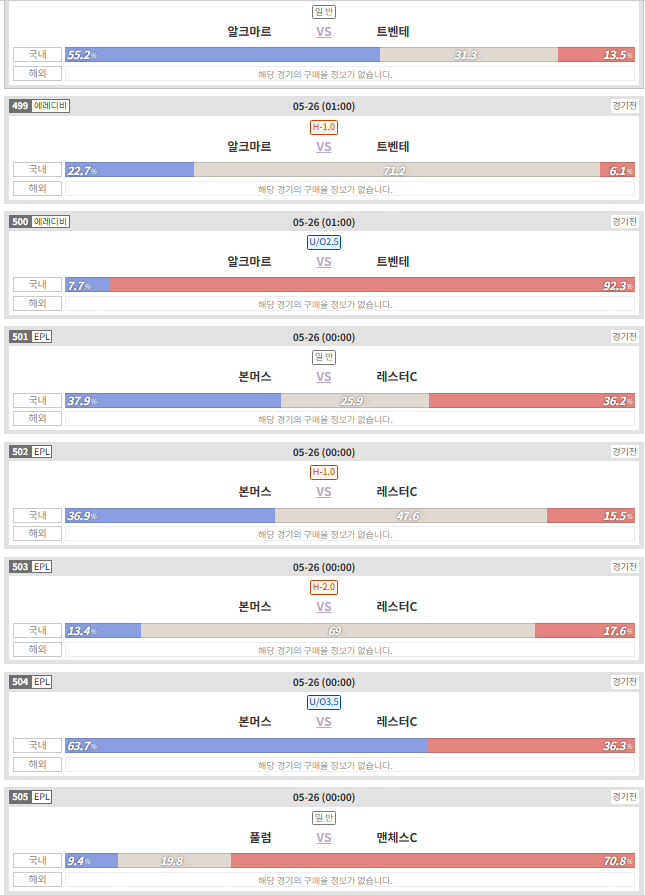Open the VS link for match 501
This screenshot has height=895, width=645.
pos(324,377)
